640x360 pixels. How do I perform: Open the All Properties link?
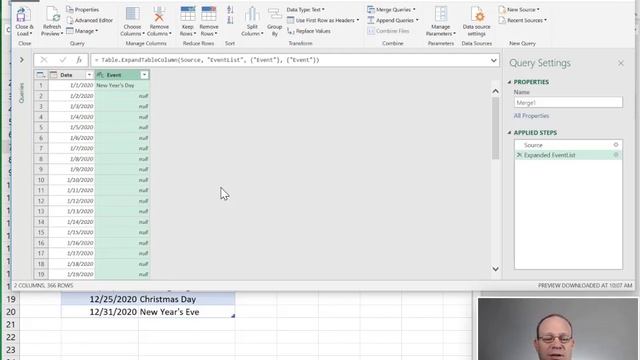pos(531,116)
